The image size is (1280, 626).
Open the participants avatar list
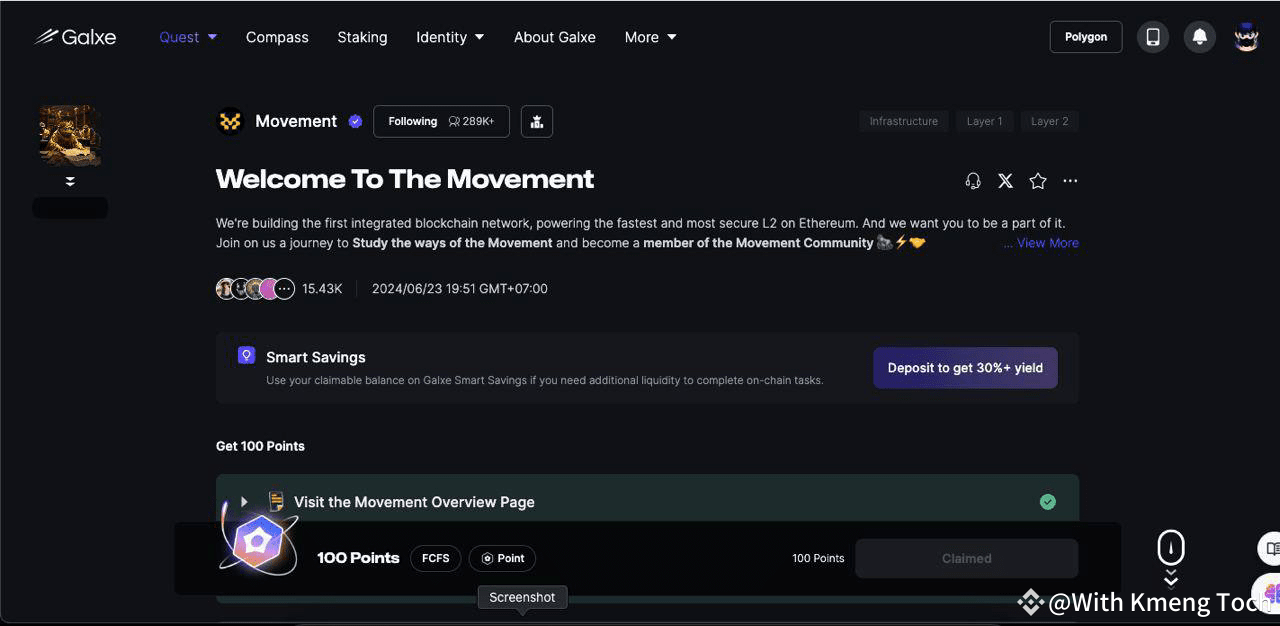click(256, 289)
